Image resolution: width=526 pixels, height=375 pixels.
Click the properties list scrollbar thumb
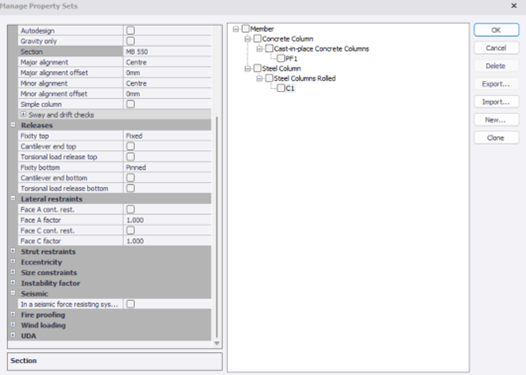(217, 227)
